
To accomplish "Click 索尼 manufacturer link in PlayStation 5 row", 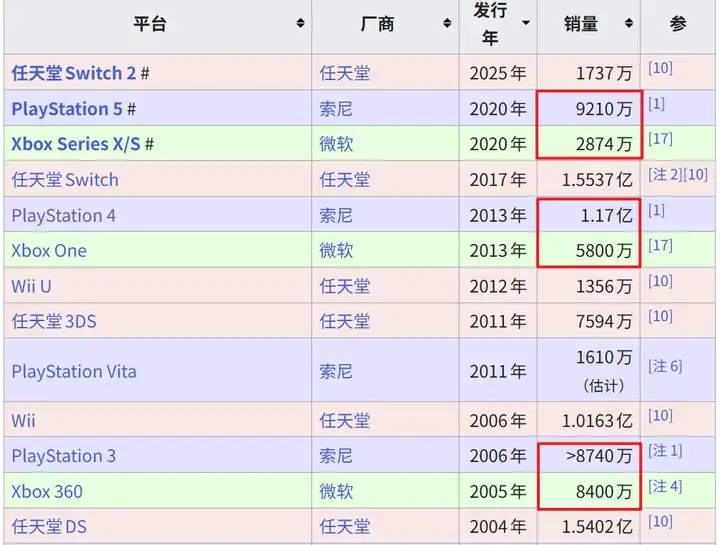I will tap(336, 109).
